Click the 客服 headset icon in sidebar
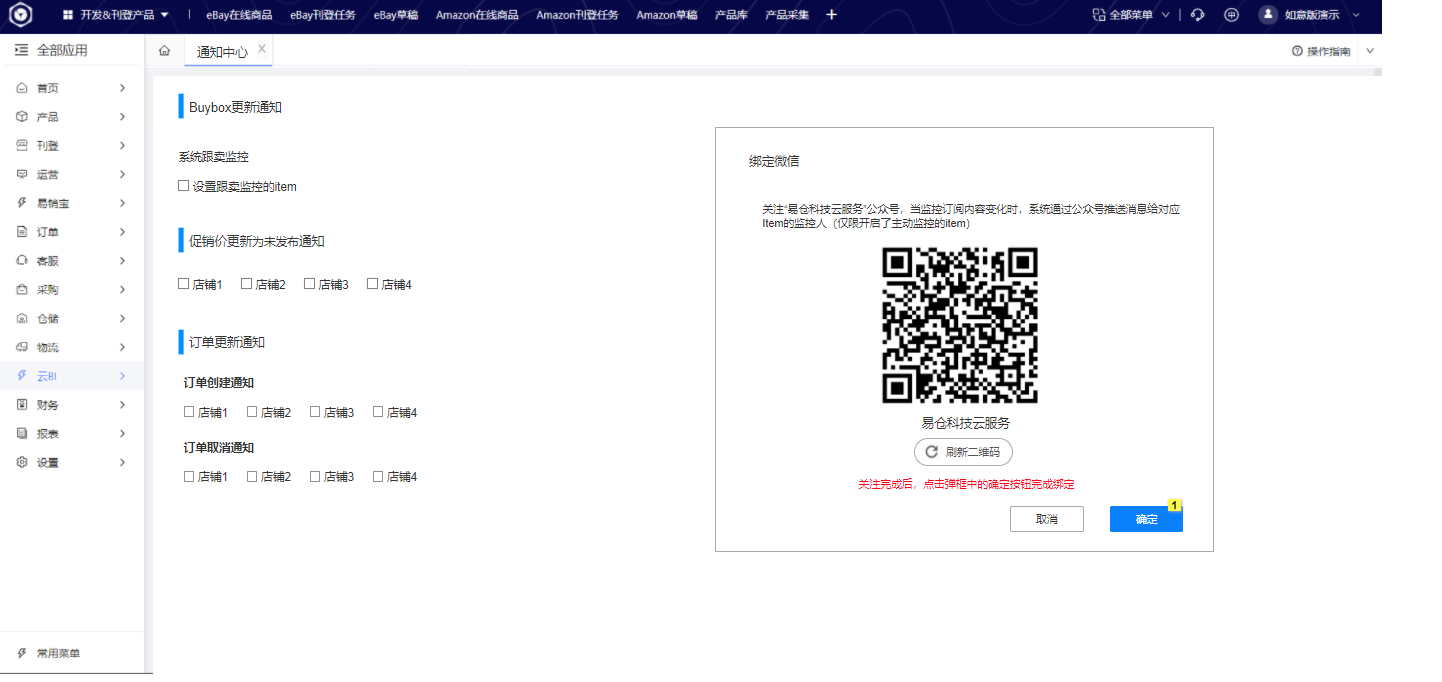The height and width of the screenshot is (682, 1442). pyautogui.click(x=22, y=261)
